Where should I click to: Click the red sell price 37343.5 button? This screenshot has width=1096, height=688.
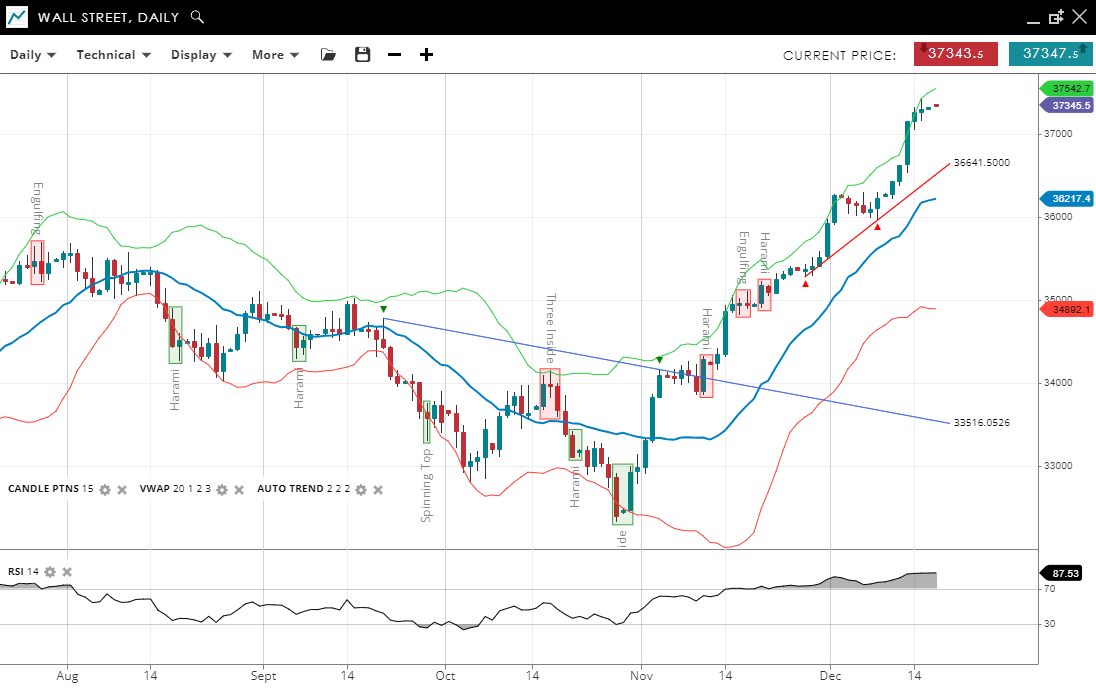coord(955,54)
